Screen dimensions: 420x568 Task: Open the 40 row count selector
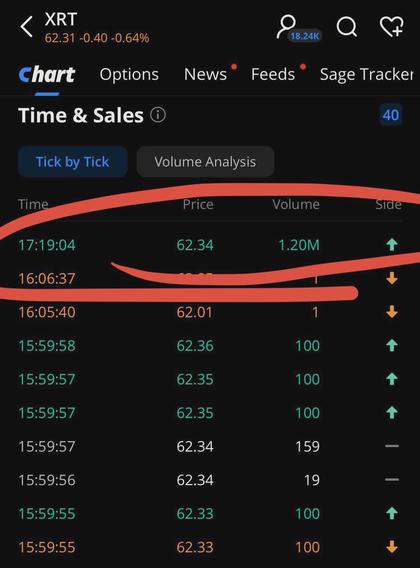391,115
